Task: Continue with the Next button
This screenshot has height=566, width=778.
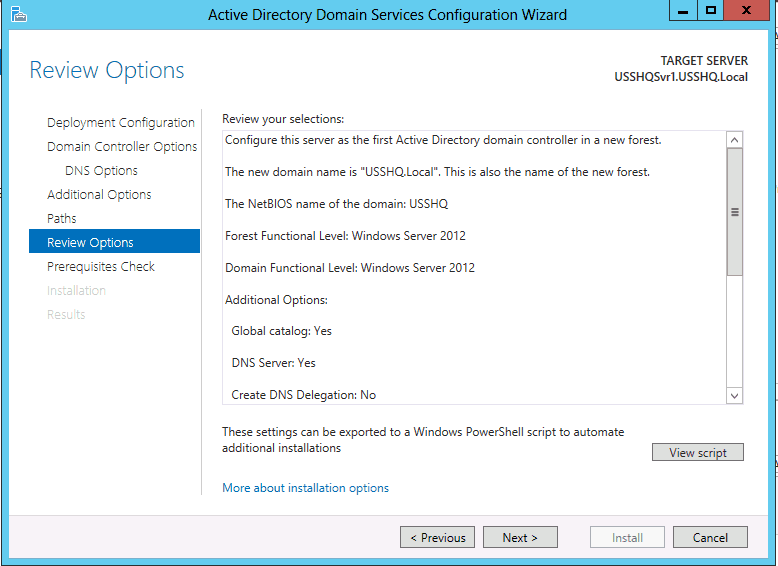Action: (x=520, y=537)
